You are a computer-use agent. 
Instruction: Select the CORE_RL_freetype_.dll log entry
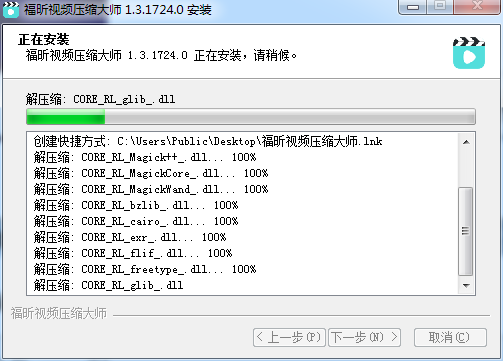coord(145,269)
